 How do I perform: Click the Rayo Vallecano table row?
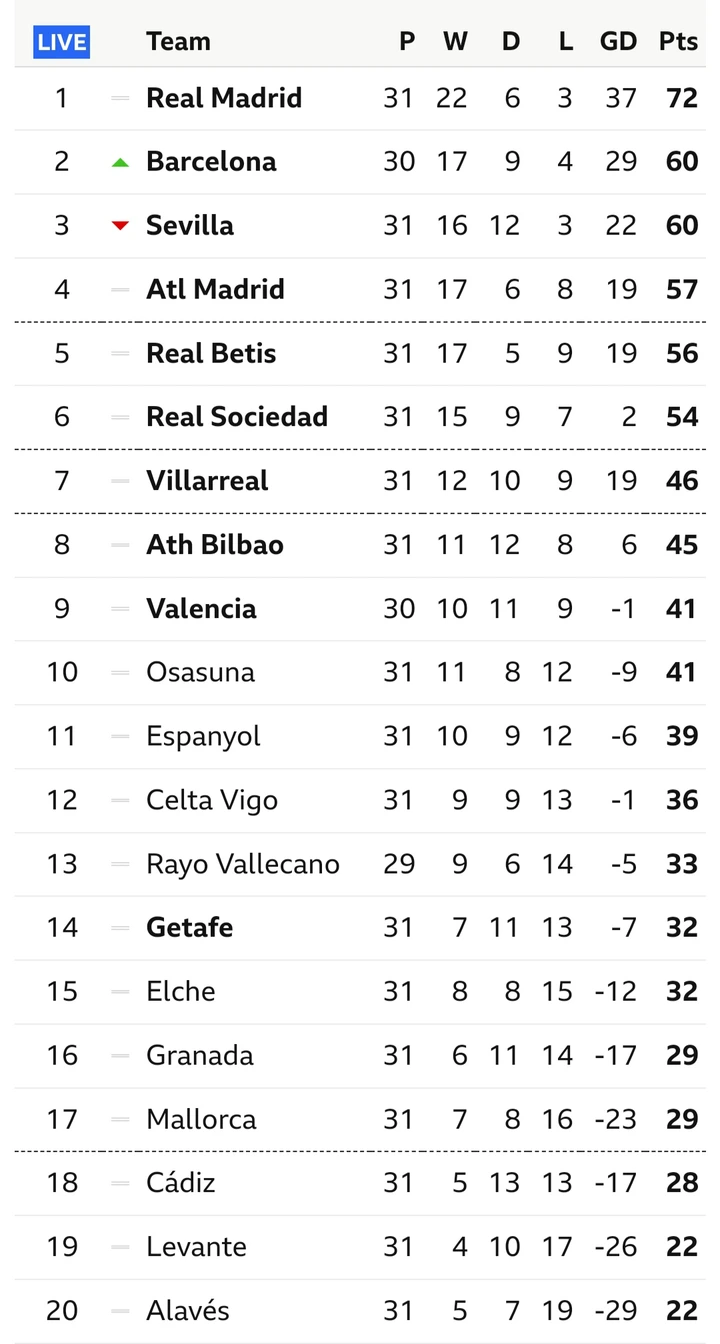(360, 864)
